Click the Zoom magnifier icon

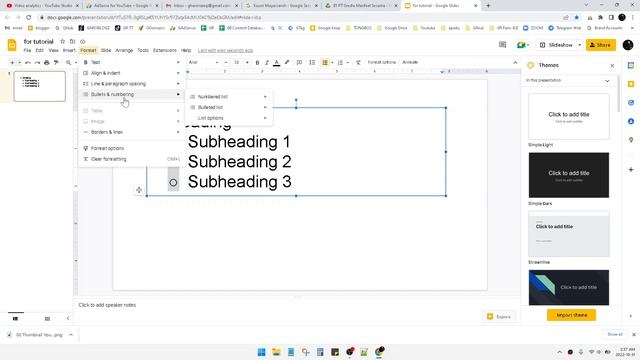tap(69, 62)
